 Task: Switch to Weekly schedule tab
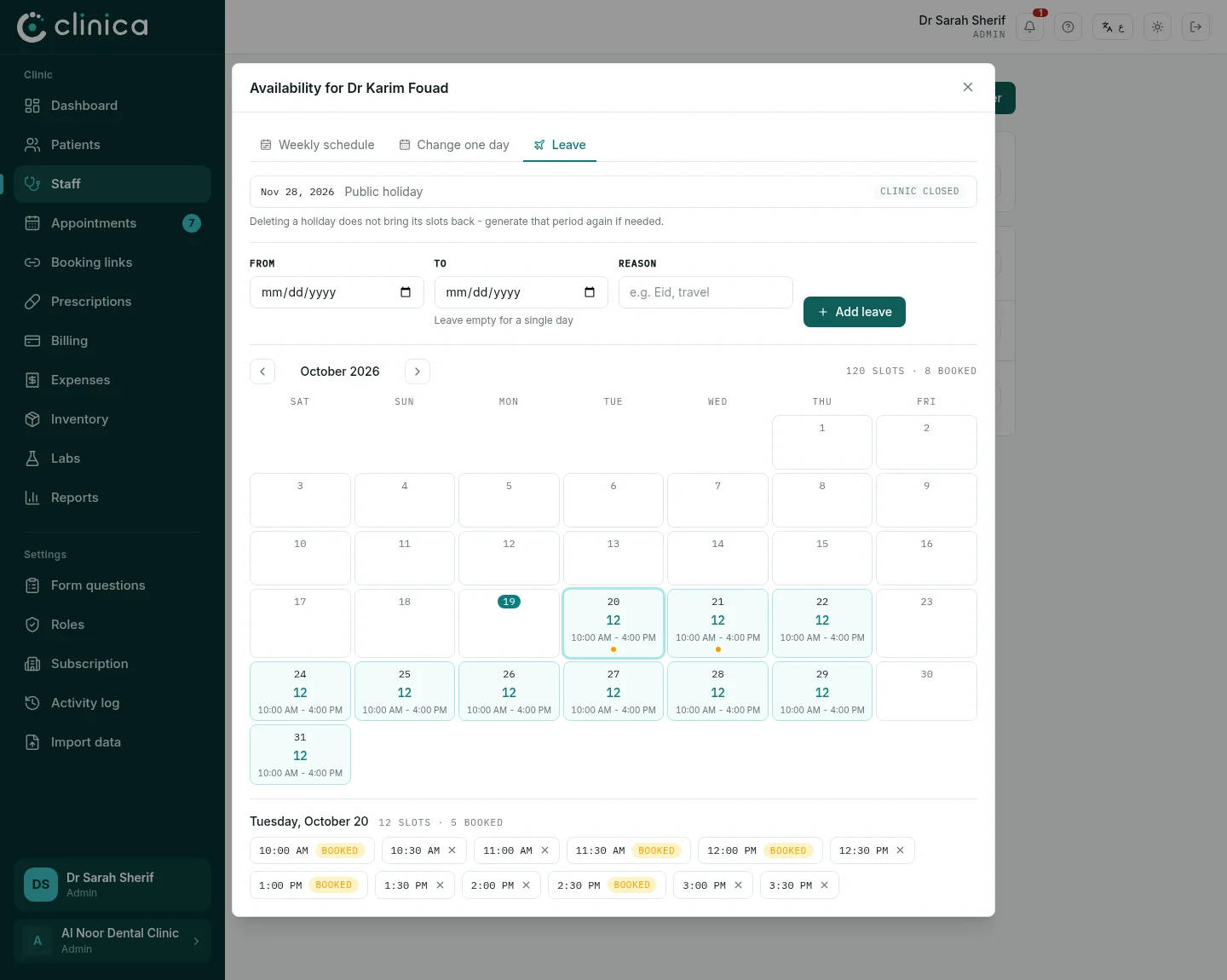317,145
